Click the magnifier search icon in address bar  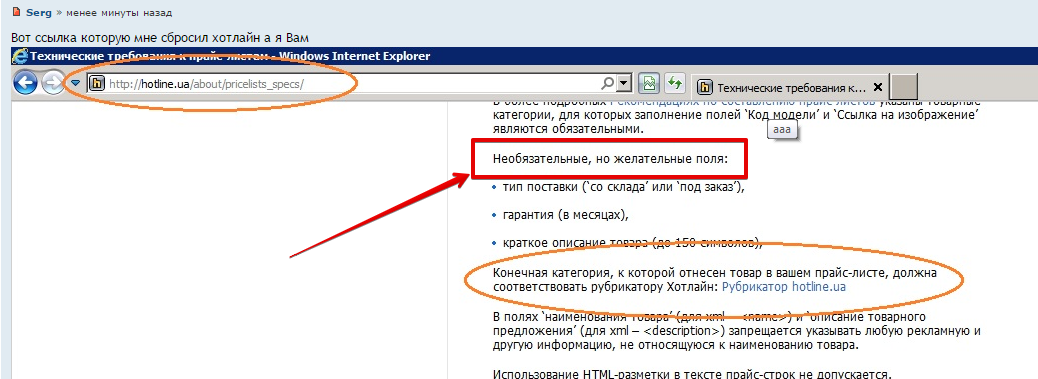point(606,84)
